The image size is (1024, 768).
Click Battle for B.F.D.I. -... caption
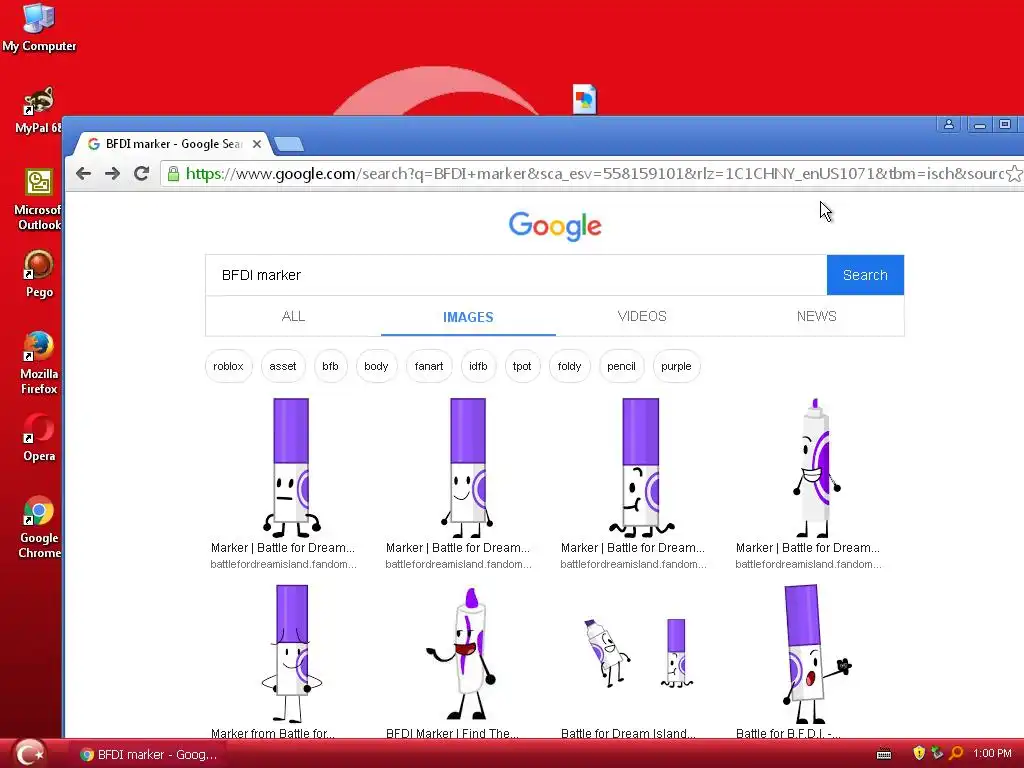[x=788, y=733]
